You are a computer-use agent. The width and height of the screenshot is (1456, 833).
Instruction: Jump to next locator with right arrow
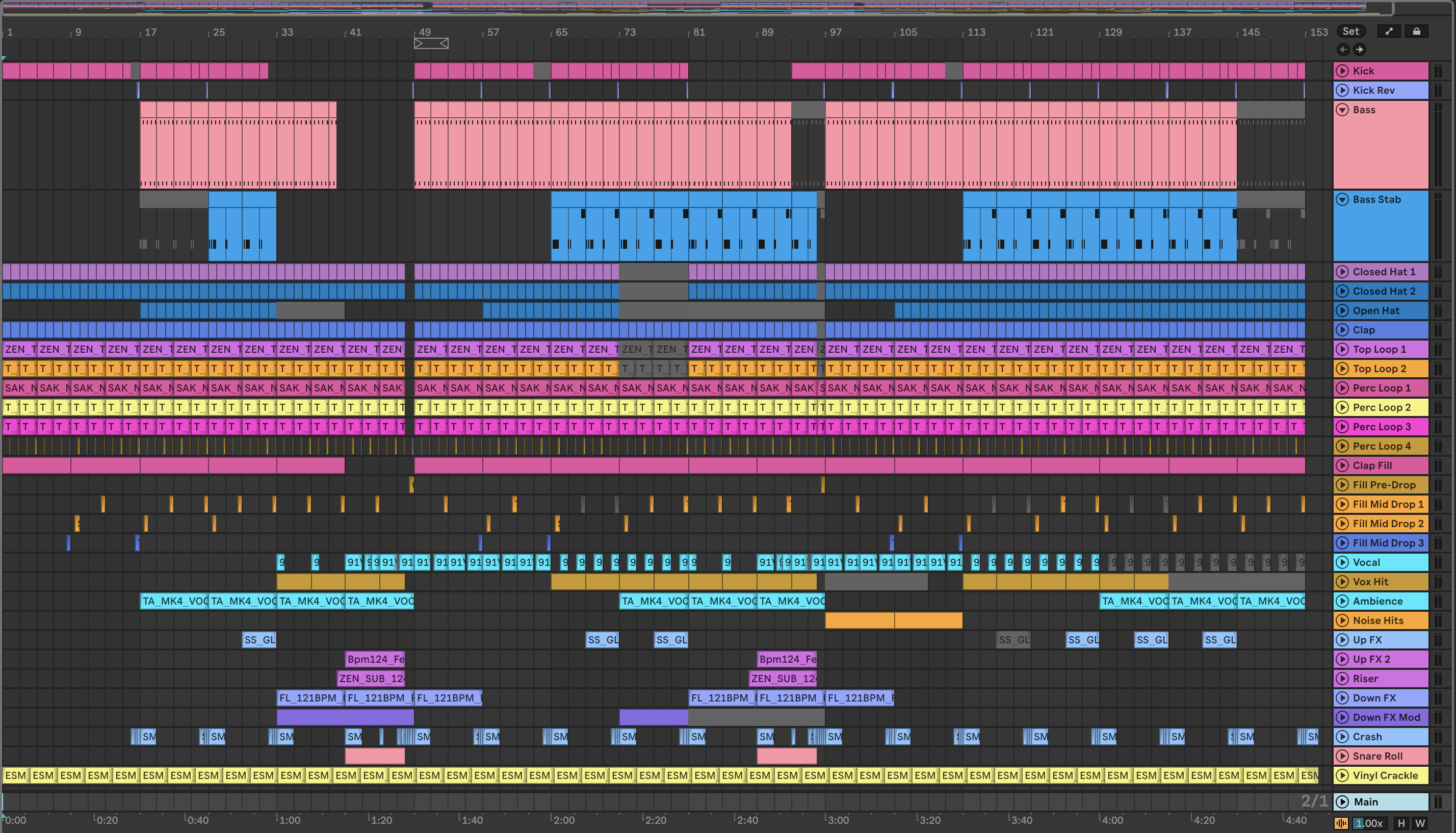(1359, 50)
